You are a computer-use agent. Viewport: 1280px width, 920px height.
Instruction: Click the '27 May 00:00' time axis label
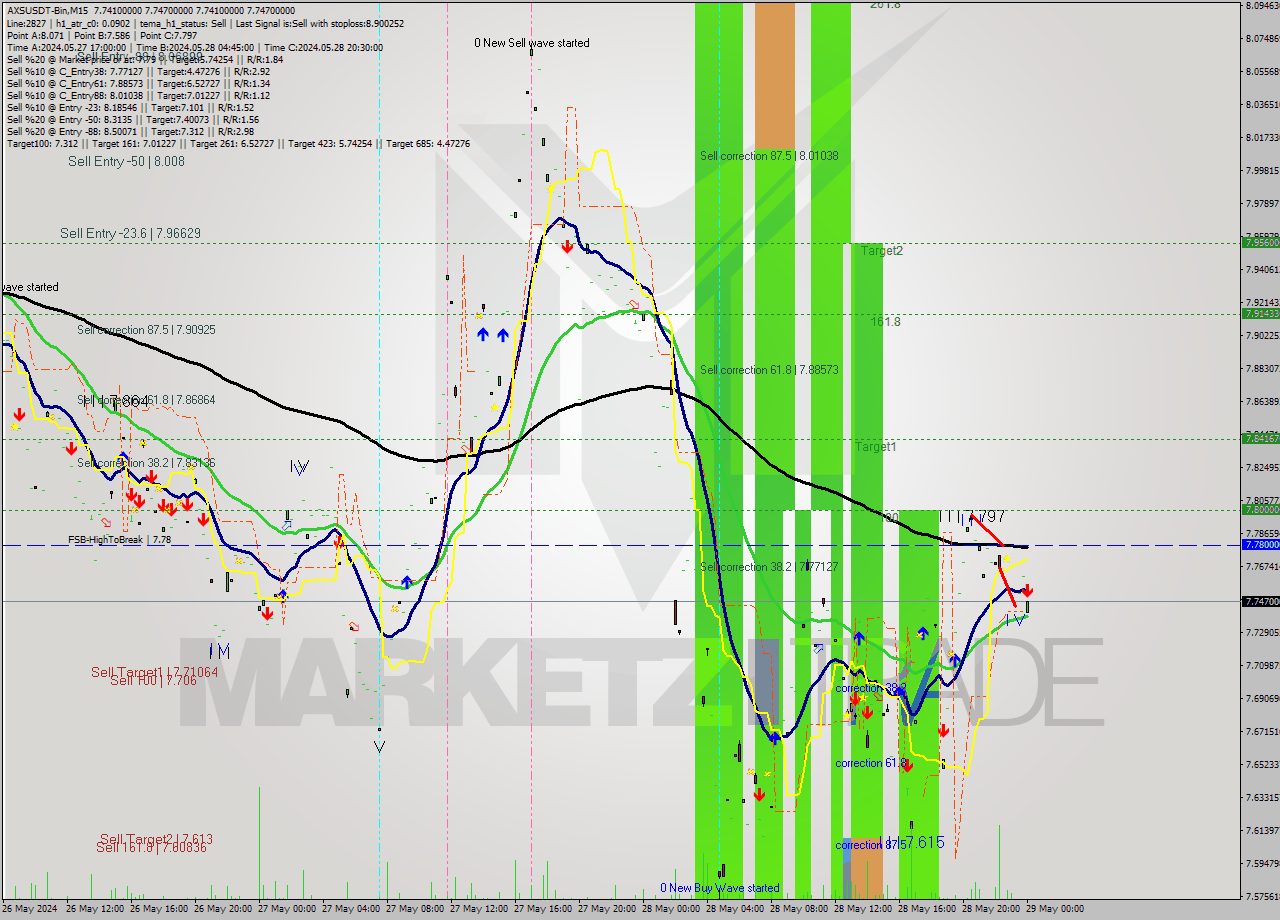pos(288,909)
